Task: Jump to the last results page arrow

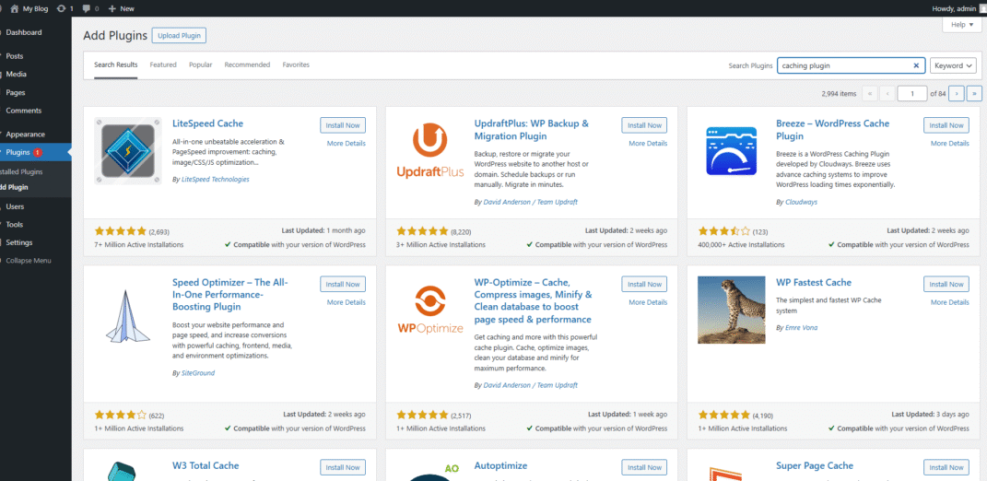Action: [974, 93]
